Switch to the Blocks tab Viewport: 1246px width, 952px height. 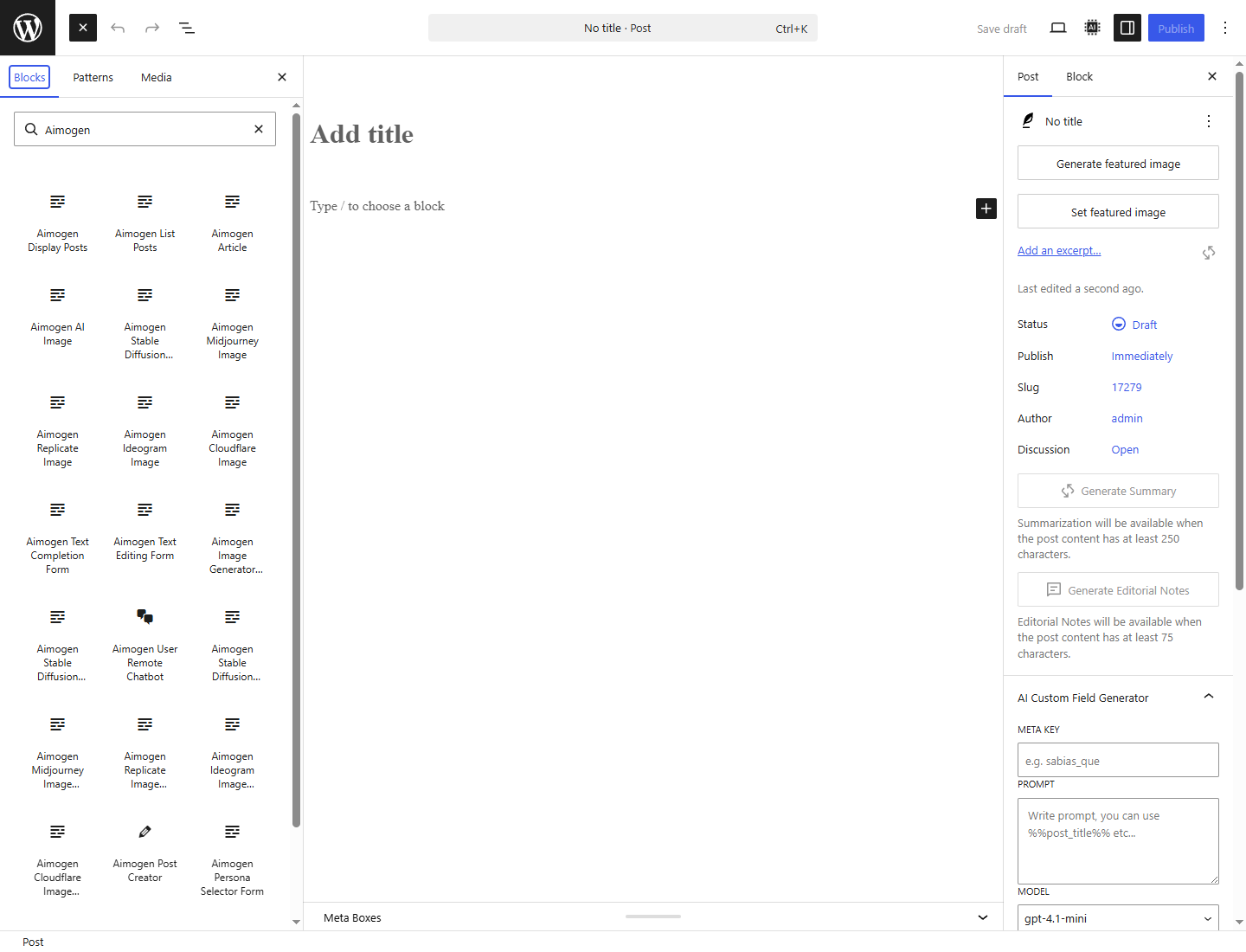click(x=29, y=77)
